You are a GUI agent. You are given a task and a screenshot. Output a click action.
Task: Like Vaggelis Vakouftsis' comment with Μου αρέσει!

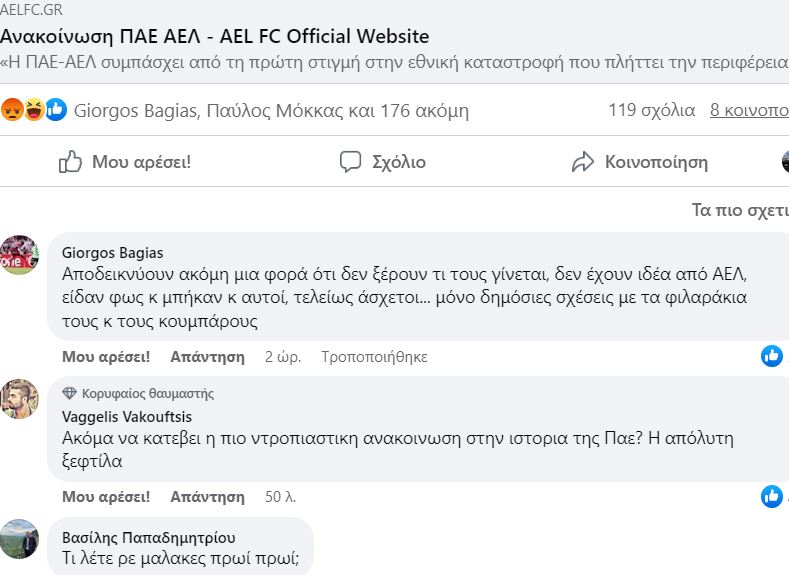(x=106, y=496)
